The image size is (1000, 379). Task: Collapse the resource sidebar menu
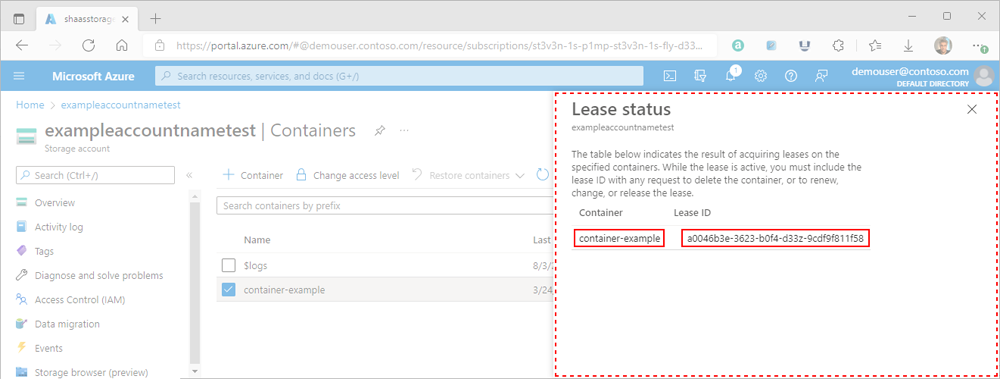[x=189, y=175]
